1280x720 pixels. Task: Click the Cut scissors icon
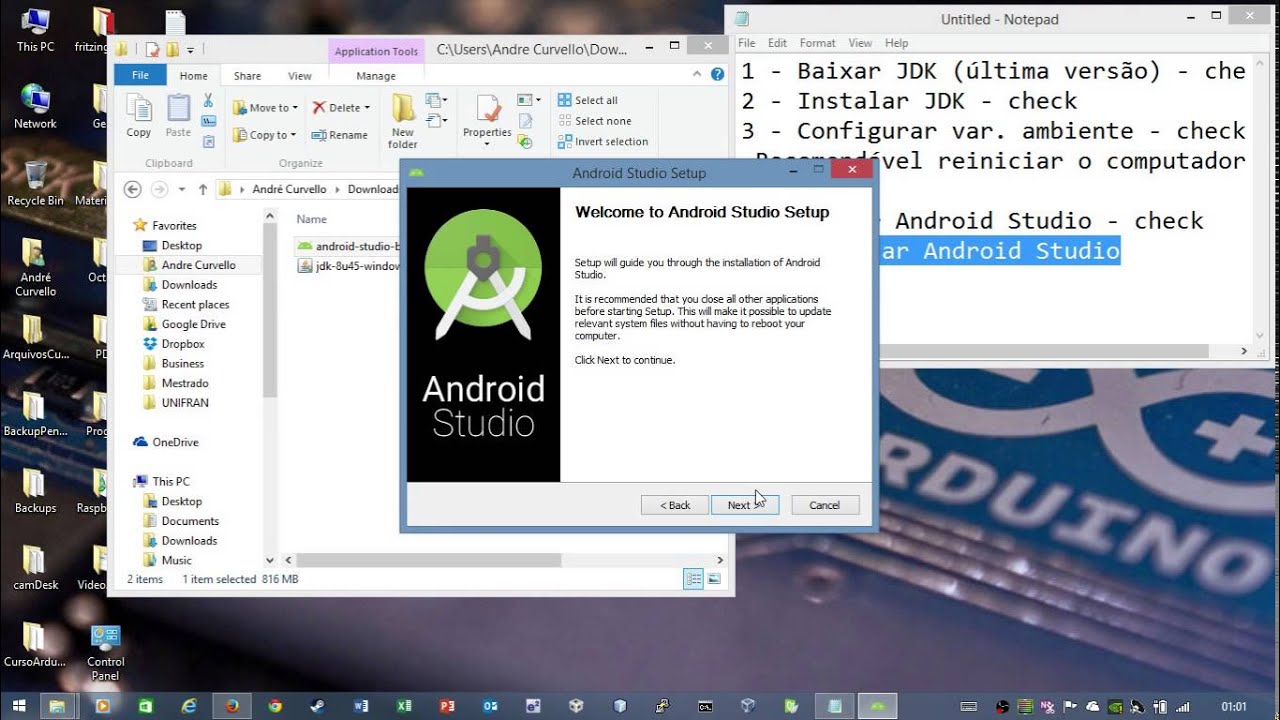click(208, 100)
